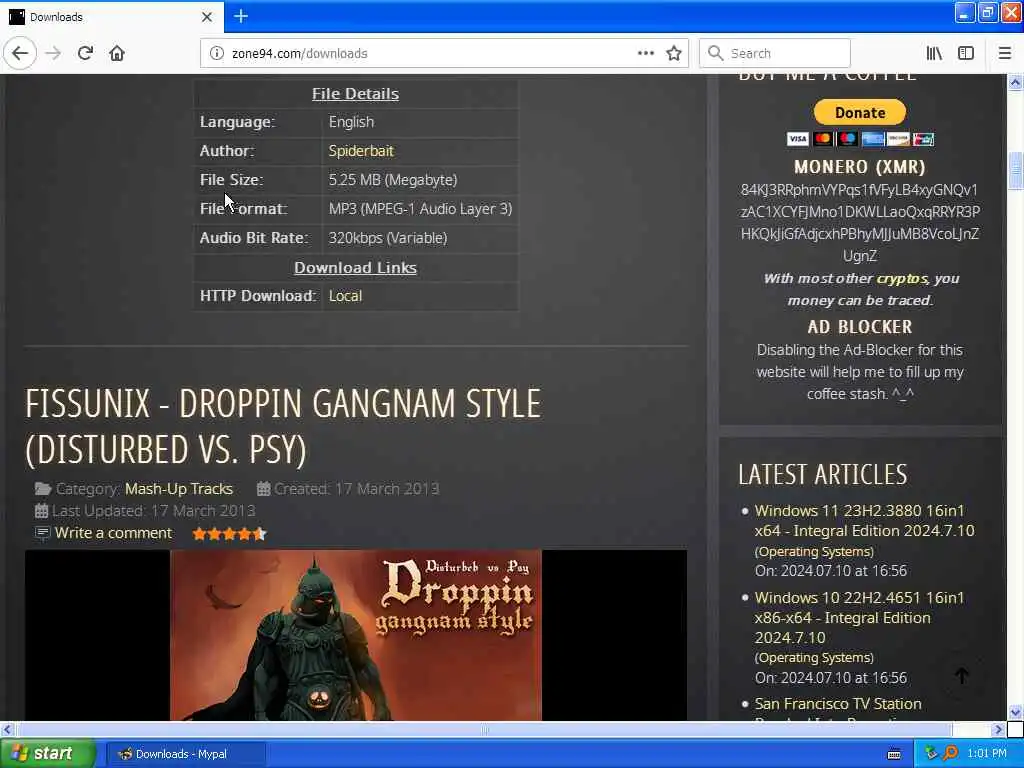Reload the current page

tap(85, 54)
